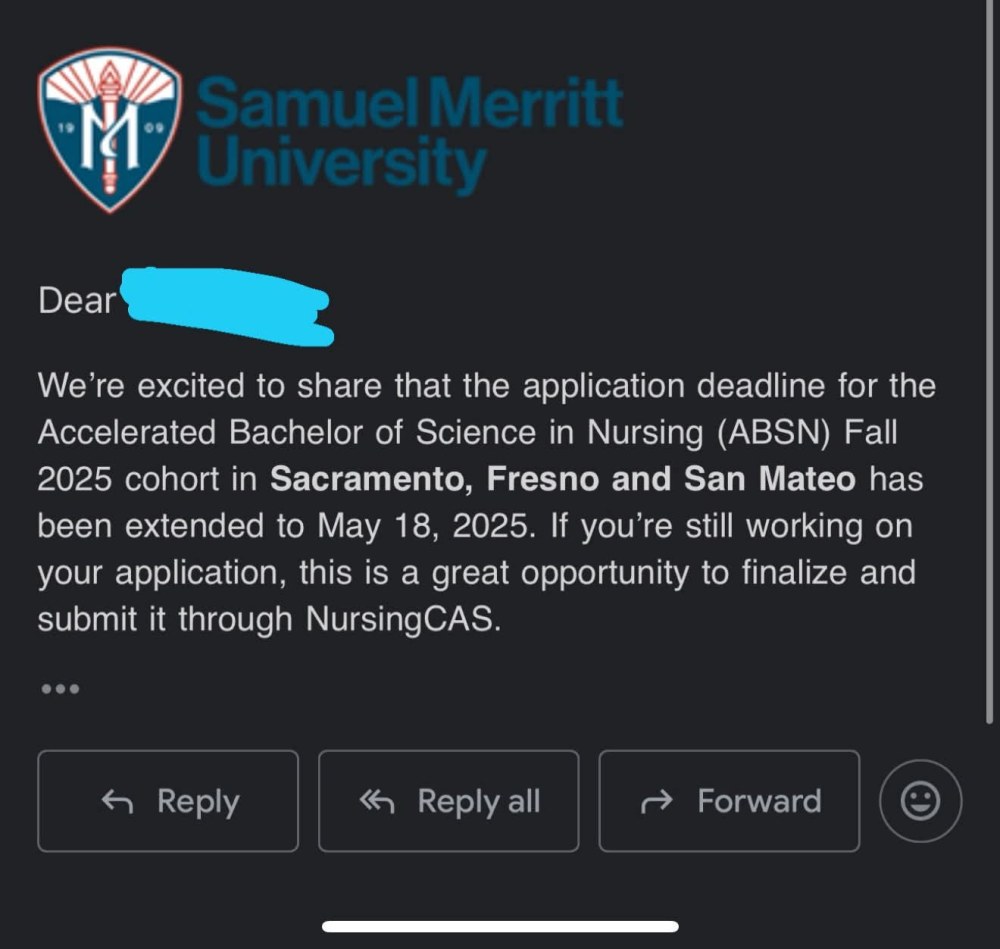Click the word Dear in greeting
Viewport: 1000px width, 949px height.
coord(77,300)
